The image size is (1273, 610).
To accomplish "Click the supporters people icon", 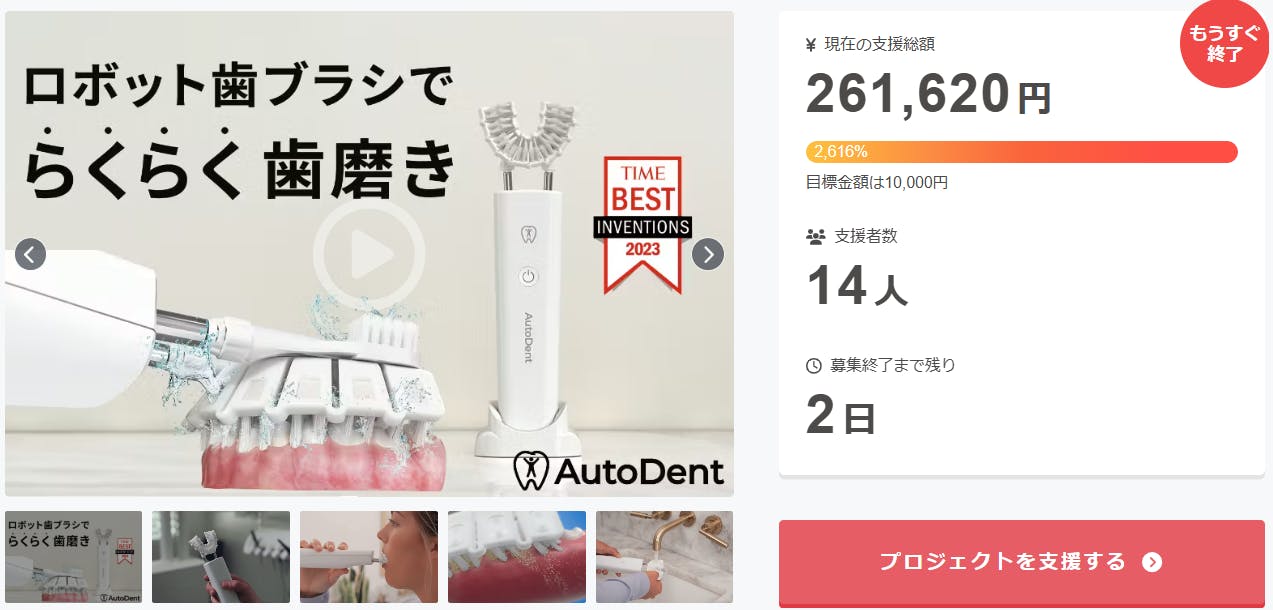I will 815,237.
